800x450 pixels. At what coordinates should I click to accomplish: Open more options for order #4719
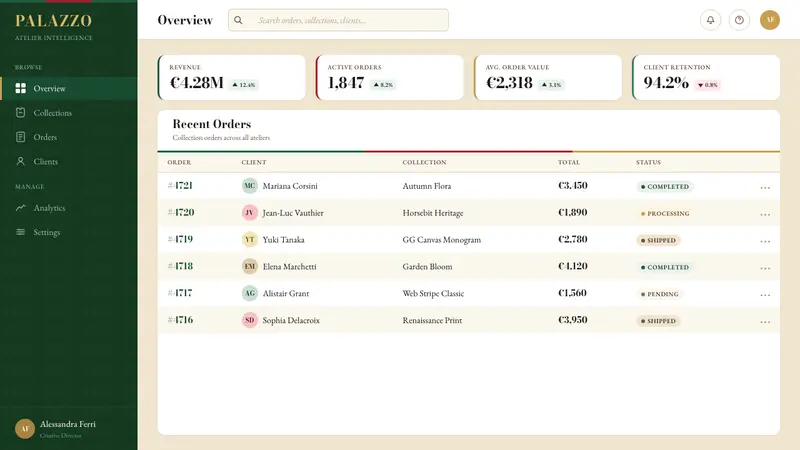pos(765,241)
